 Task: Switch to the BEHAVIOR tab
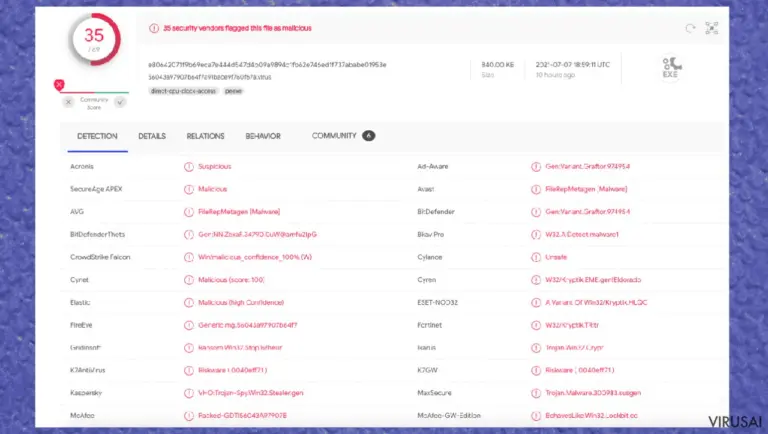[263, 136]
